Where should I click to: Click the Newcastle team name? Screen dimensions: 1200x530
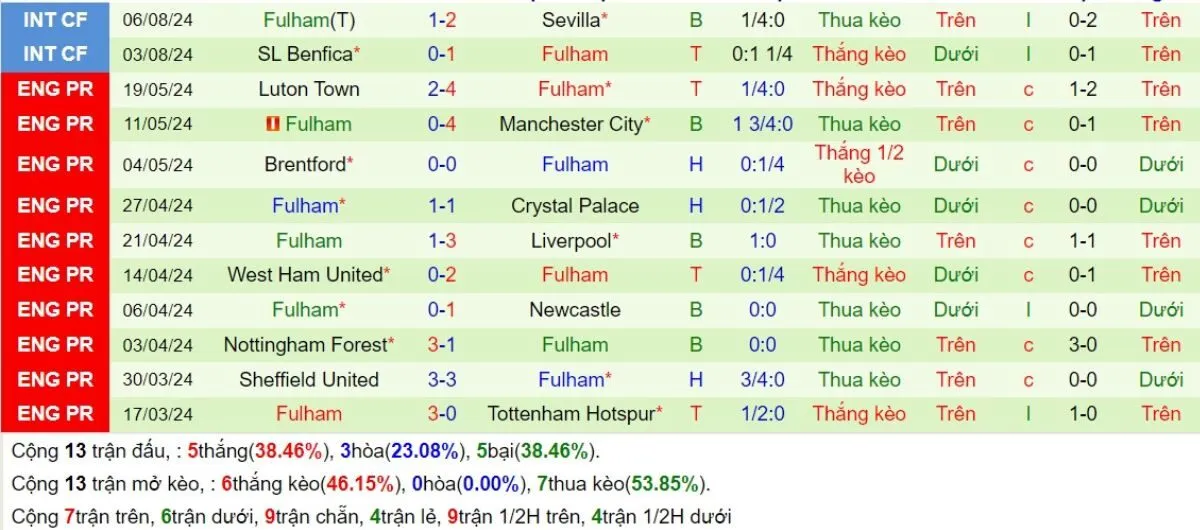point(575,310)
